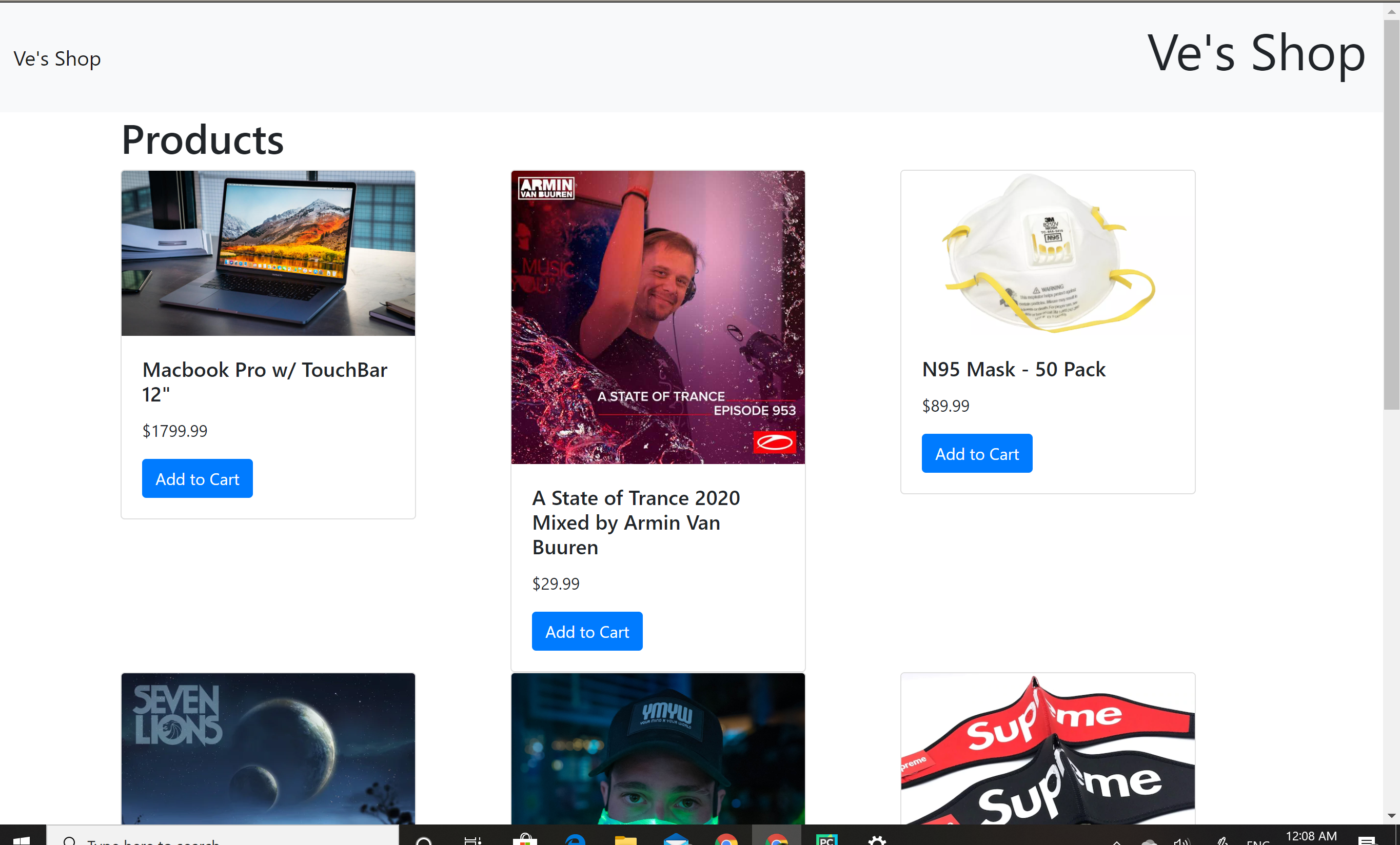This screenshot has width=1400, height=845.
Task: Open the Ve's Shop navbar brand link
Action: tap(57, 58)
